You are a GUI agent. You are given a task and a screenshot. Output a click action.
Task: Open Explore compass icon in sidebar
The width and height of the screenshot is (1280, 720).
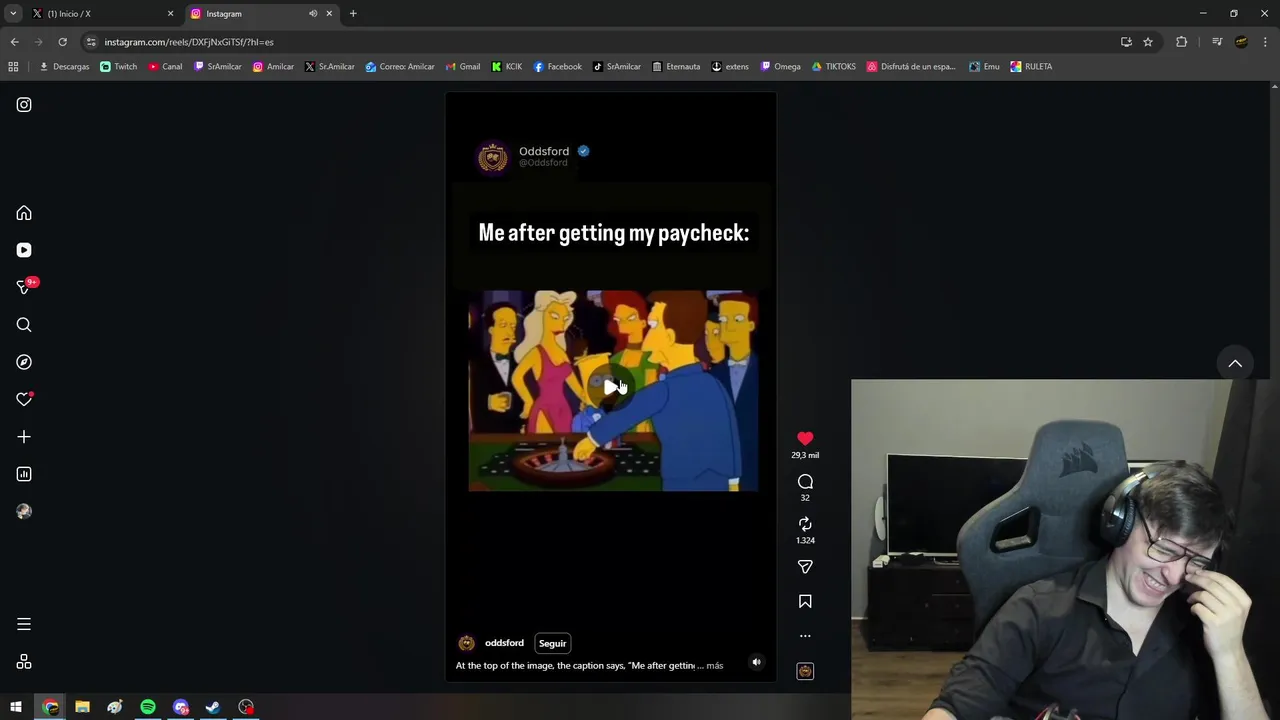click(24, 362)
